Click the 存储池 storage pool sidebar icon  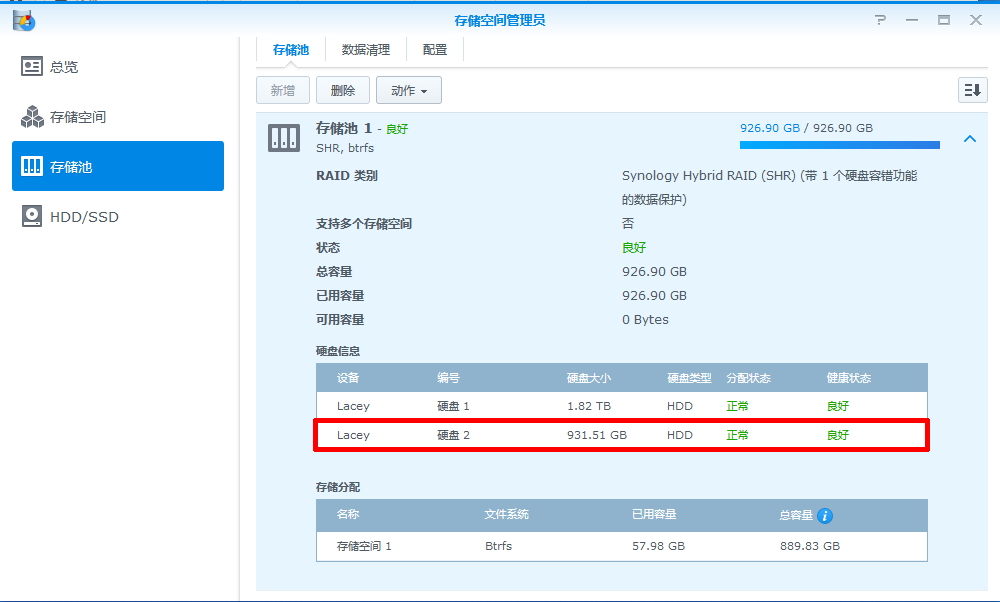pyautogui.click(x=32, y=166)
